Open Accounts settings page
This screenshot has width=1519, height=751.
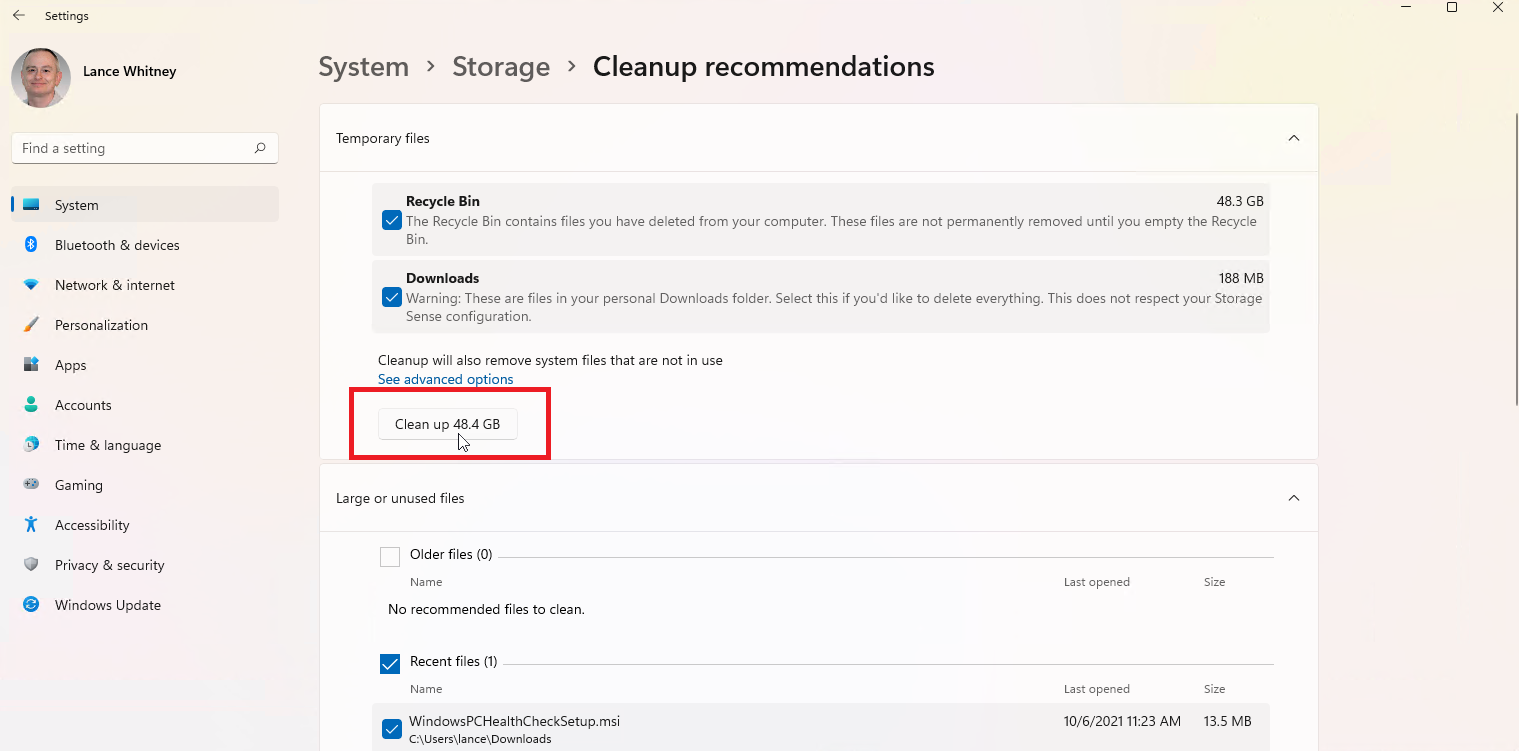point(145,405)
